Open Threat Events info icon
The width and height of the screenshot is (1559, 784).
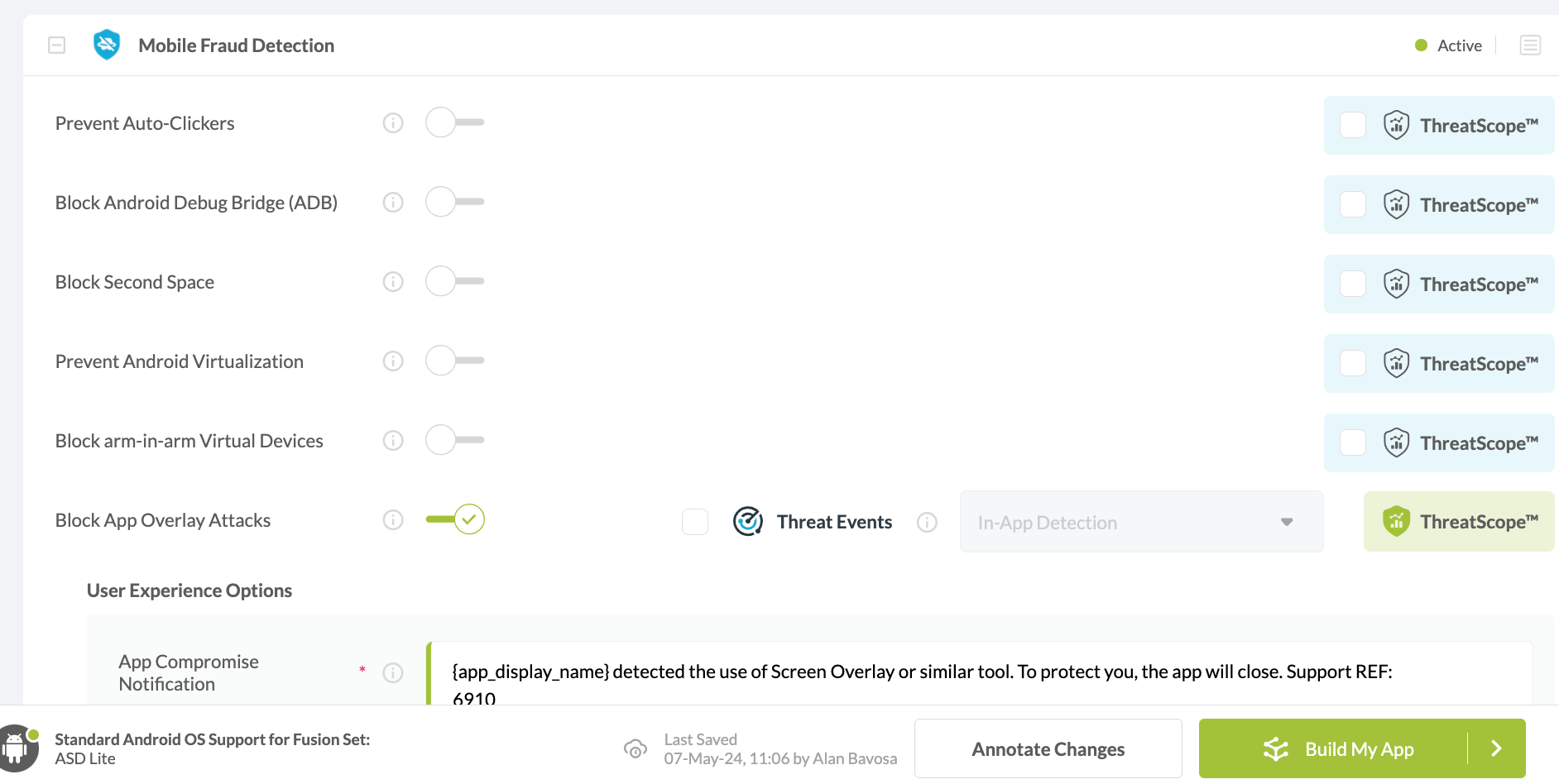pyautogui.click(x=927, y=522)
